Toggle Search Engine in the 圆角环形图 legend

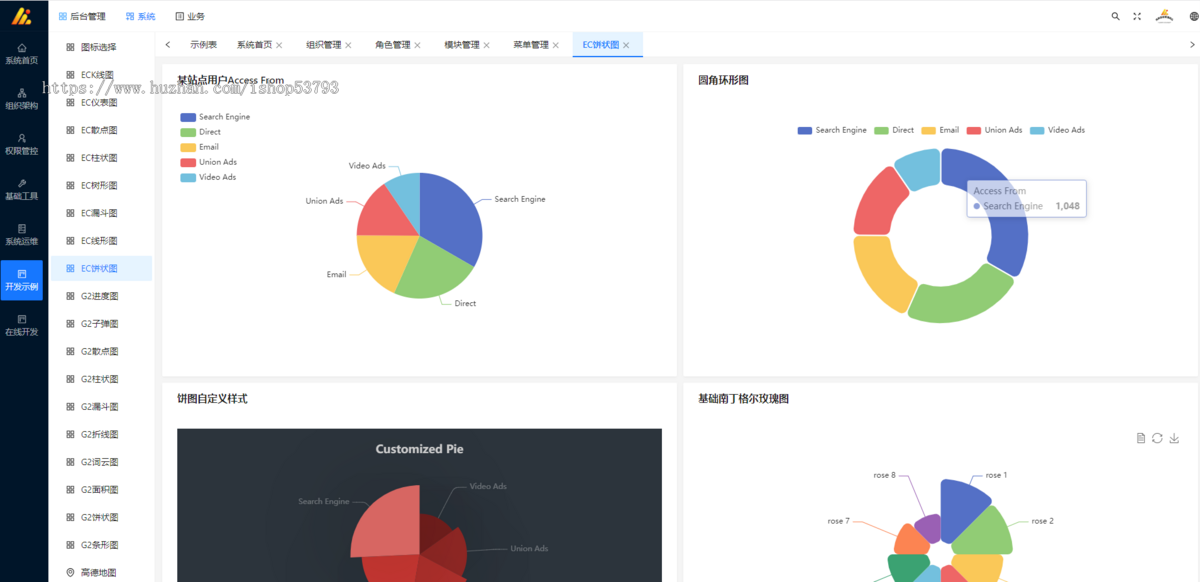click(832, 130)
